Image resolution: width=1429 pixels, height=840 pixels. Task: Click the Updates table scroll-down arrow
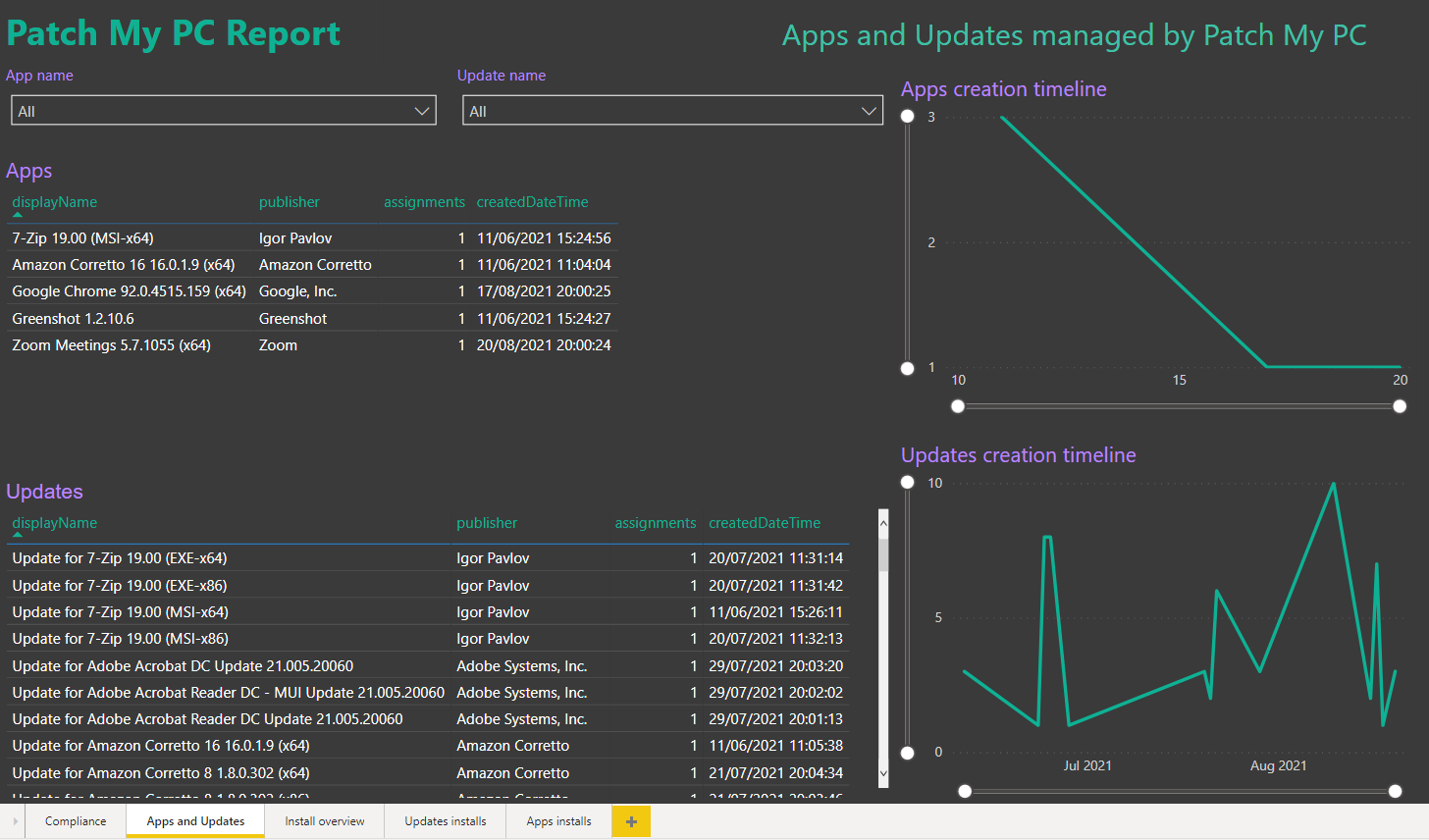point(883,772)
